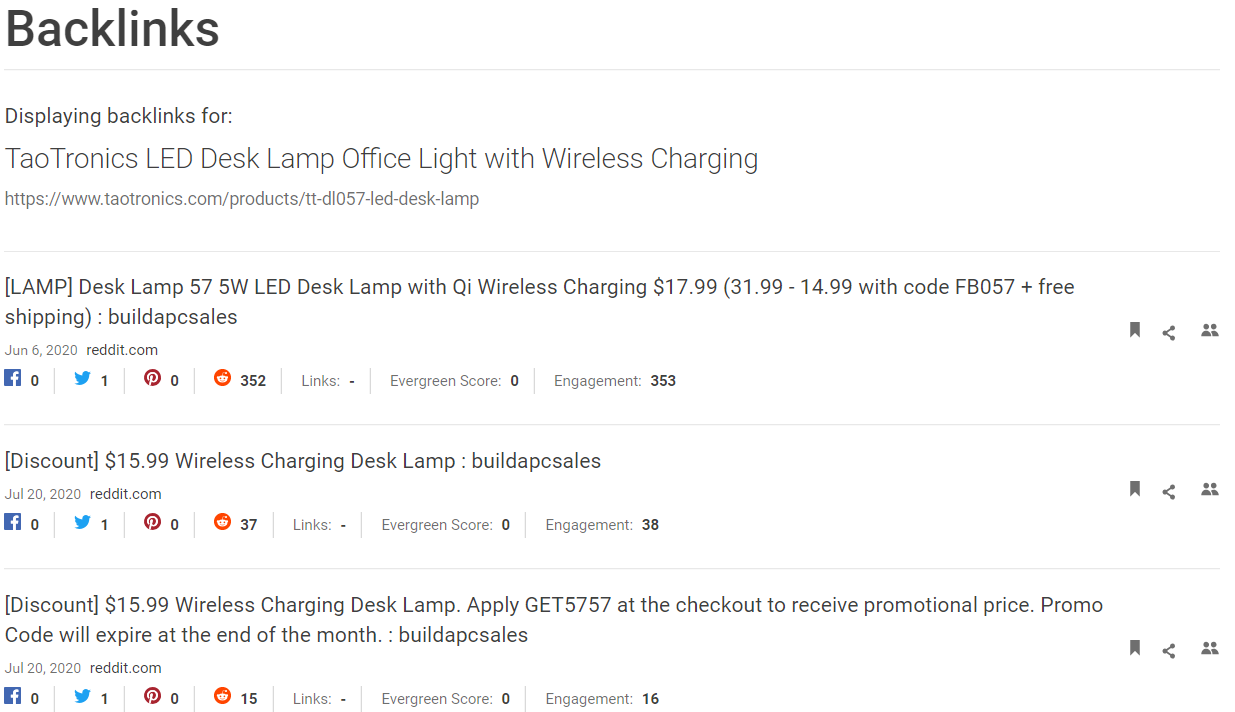Screen dimensions: 1235x712
Task: View sharers icon for GET5757 result
Action: (1210, 648)
